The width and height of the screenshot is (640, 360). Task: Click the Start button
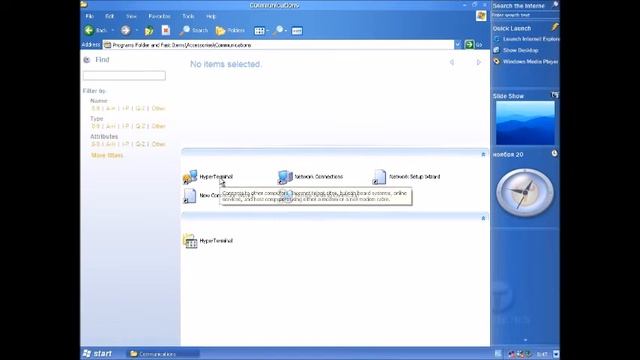97,353
